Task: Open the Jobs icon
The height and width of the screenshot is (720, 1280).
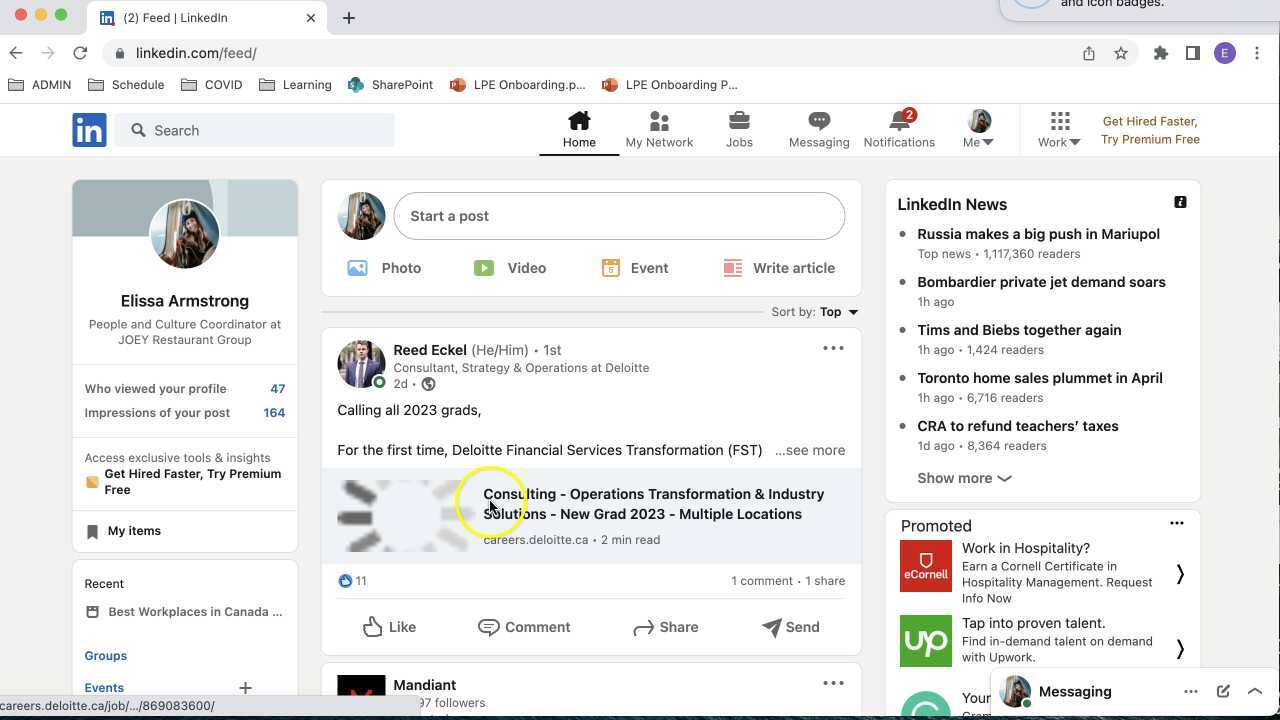Action: pos(739,128)
